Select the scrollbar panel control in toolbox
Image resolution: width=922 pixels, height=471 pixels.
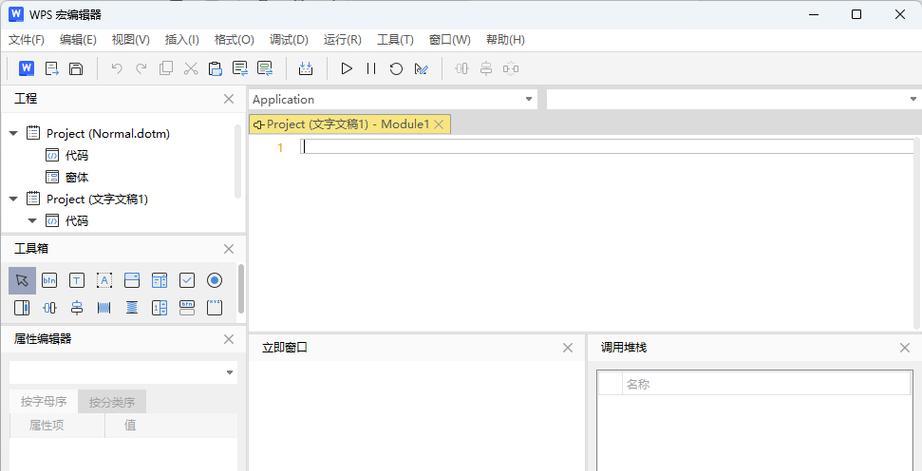point(22,308)
